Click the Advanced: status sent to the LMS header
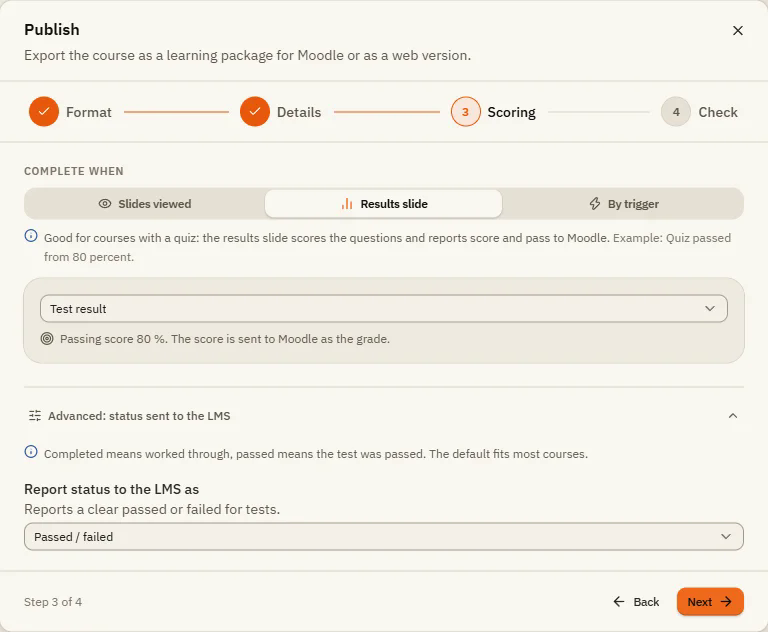The image size is (768, 632). [384, 416]
